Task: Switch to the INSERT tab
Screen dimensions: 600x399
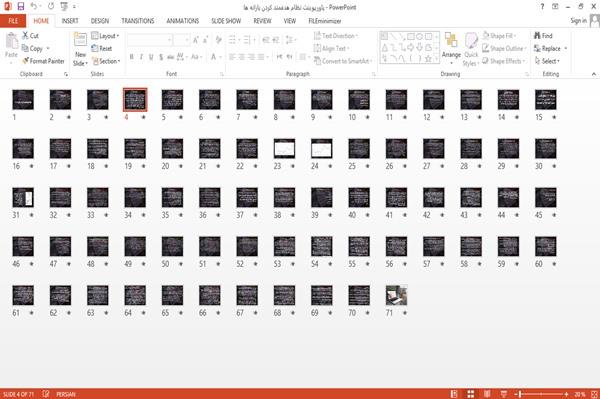Action: 70,21
